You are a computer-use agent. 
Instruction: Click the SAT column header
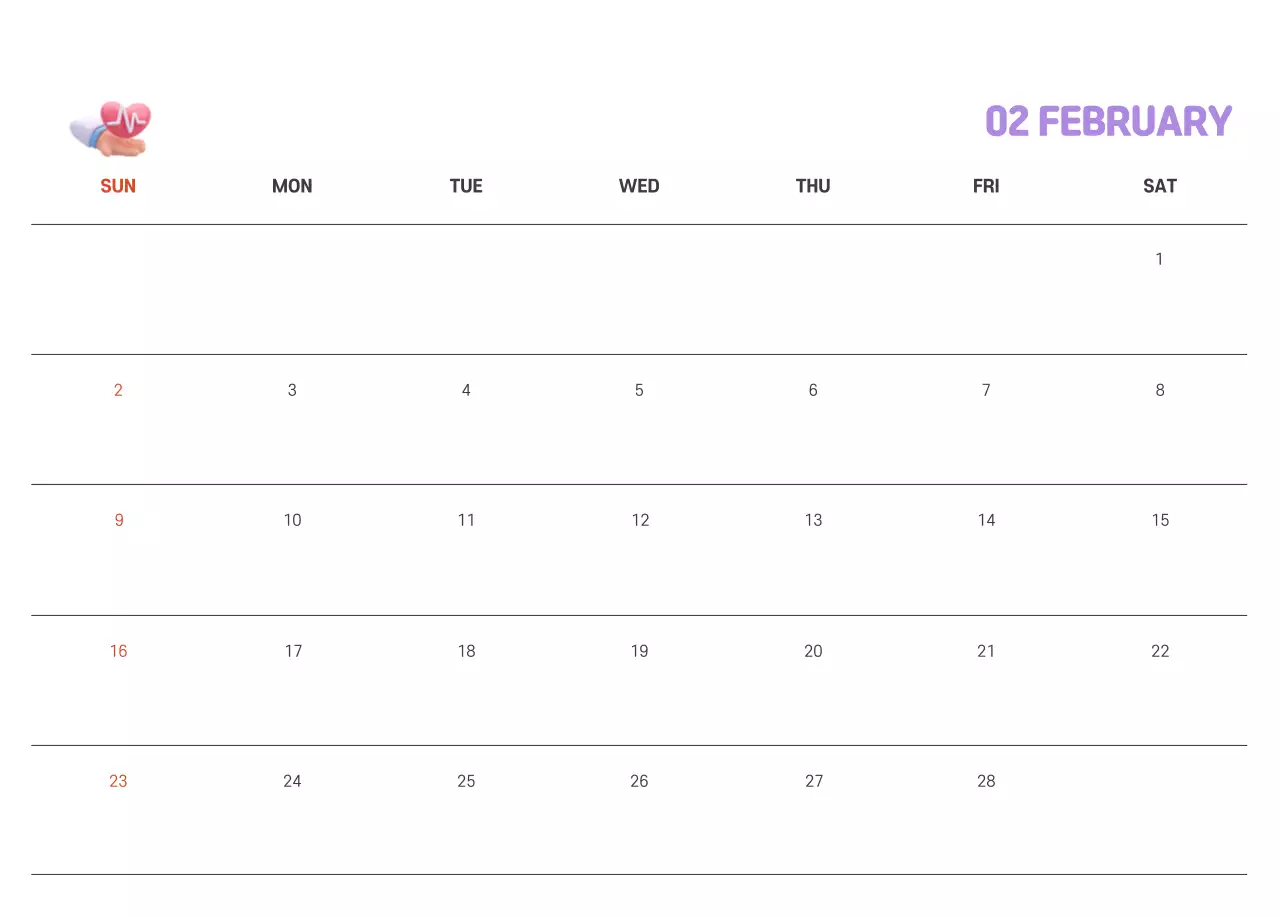click(1160, 186)
